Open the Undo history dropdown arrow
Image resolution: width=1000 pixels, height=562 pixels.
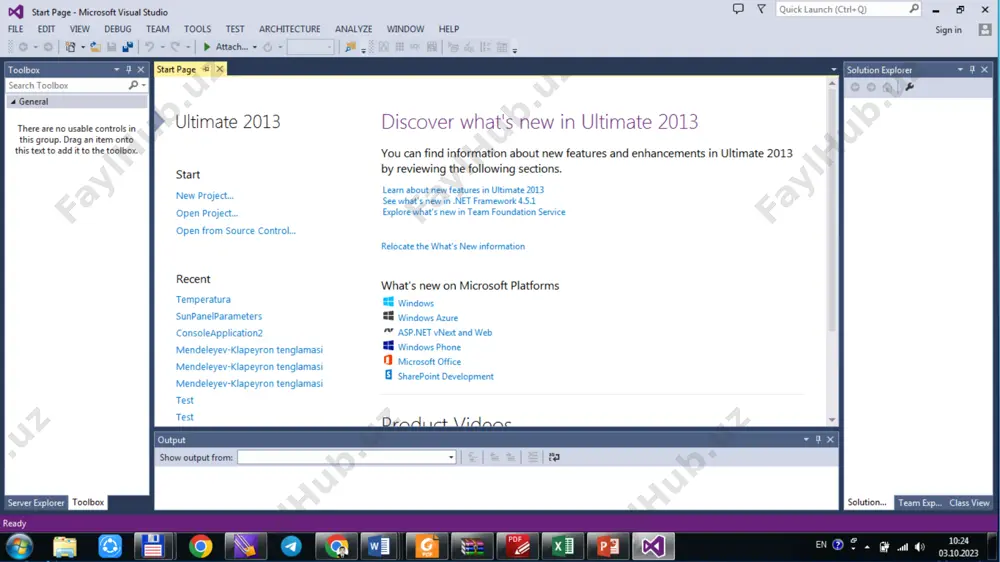point(162,47)
